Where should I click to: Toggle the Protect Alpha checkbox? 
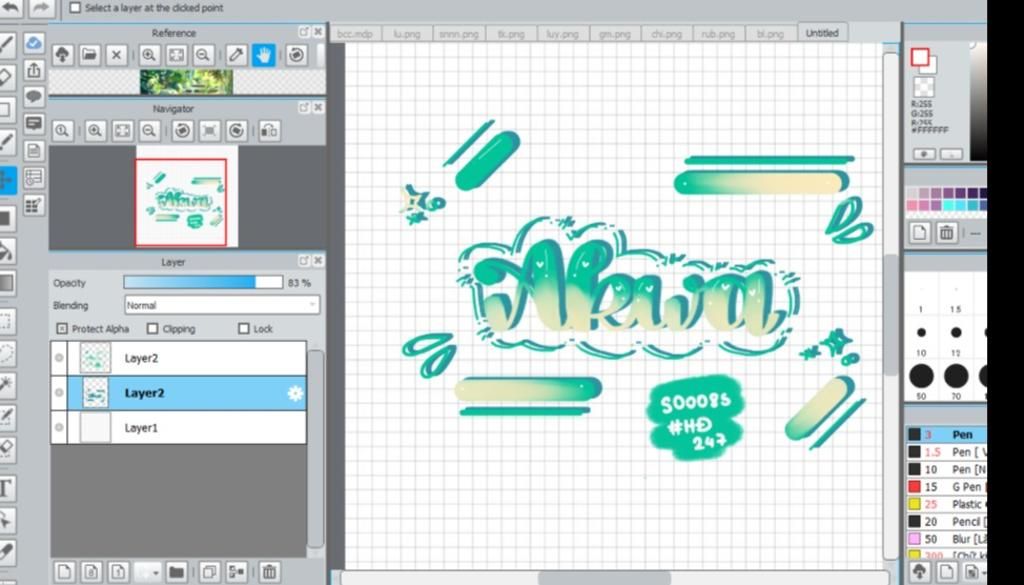[62, 328]
